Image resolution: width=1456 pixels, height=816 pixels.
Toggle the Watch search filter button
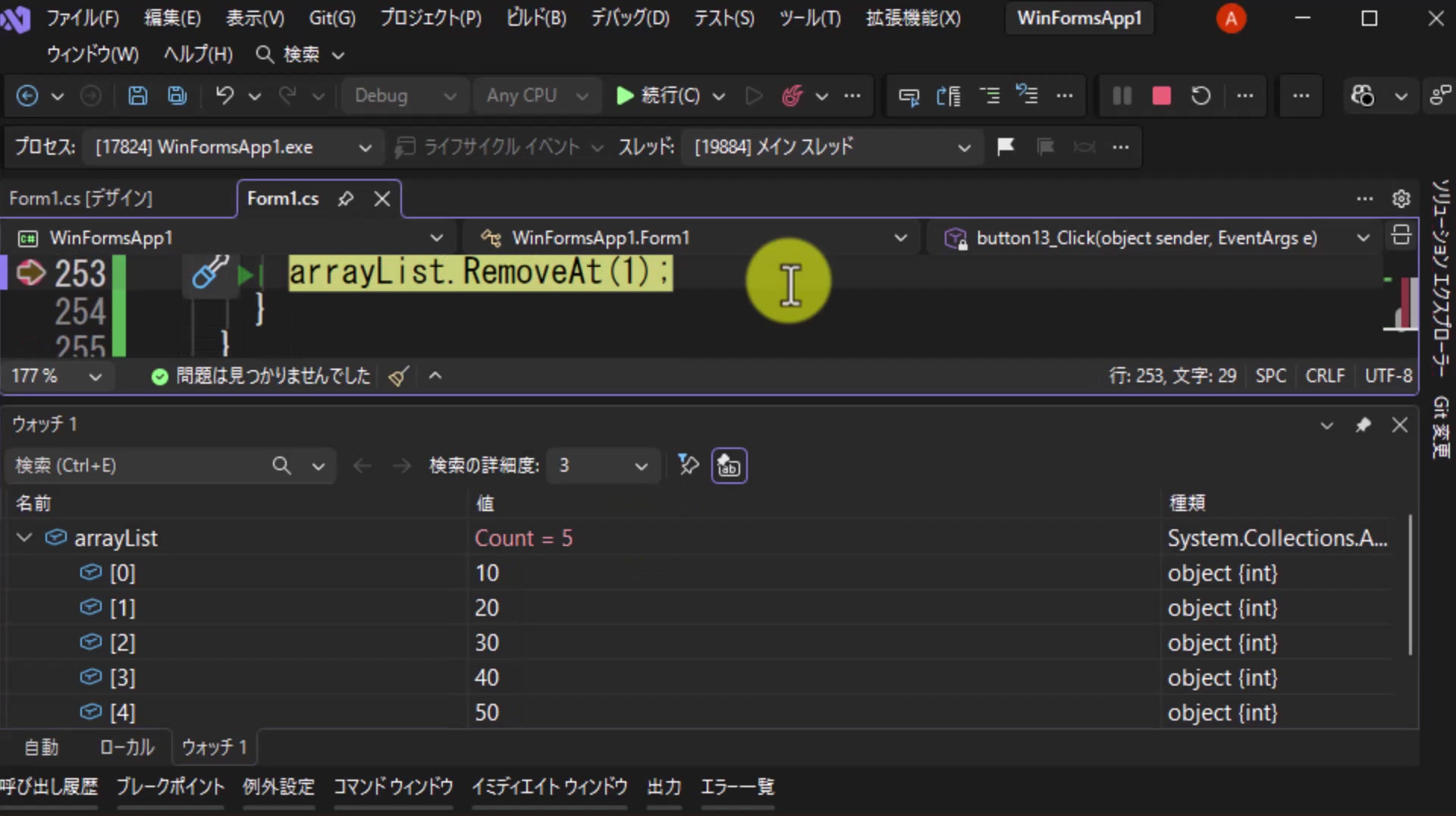[689, 465]
